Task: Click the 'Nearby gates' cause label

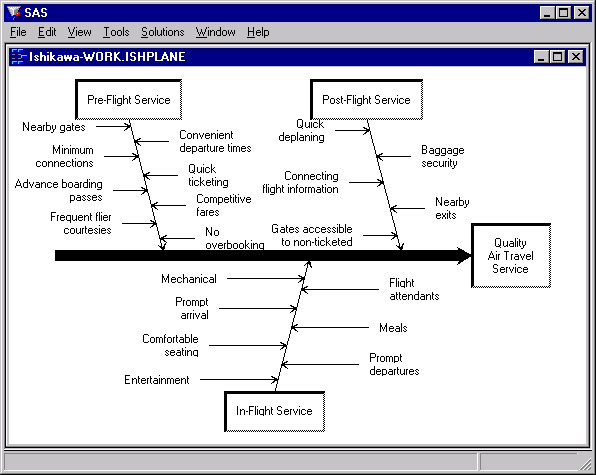Action: click(x=54, y=127)
